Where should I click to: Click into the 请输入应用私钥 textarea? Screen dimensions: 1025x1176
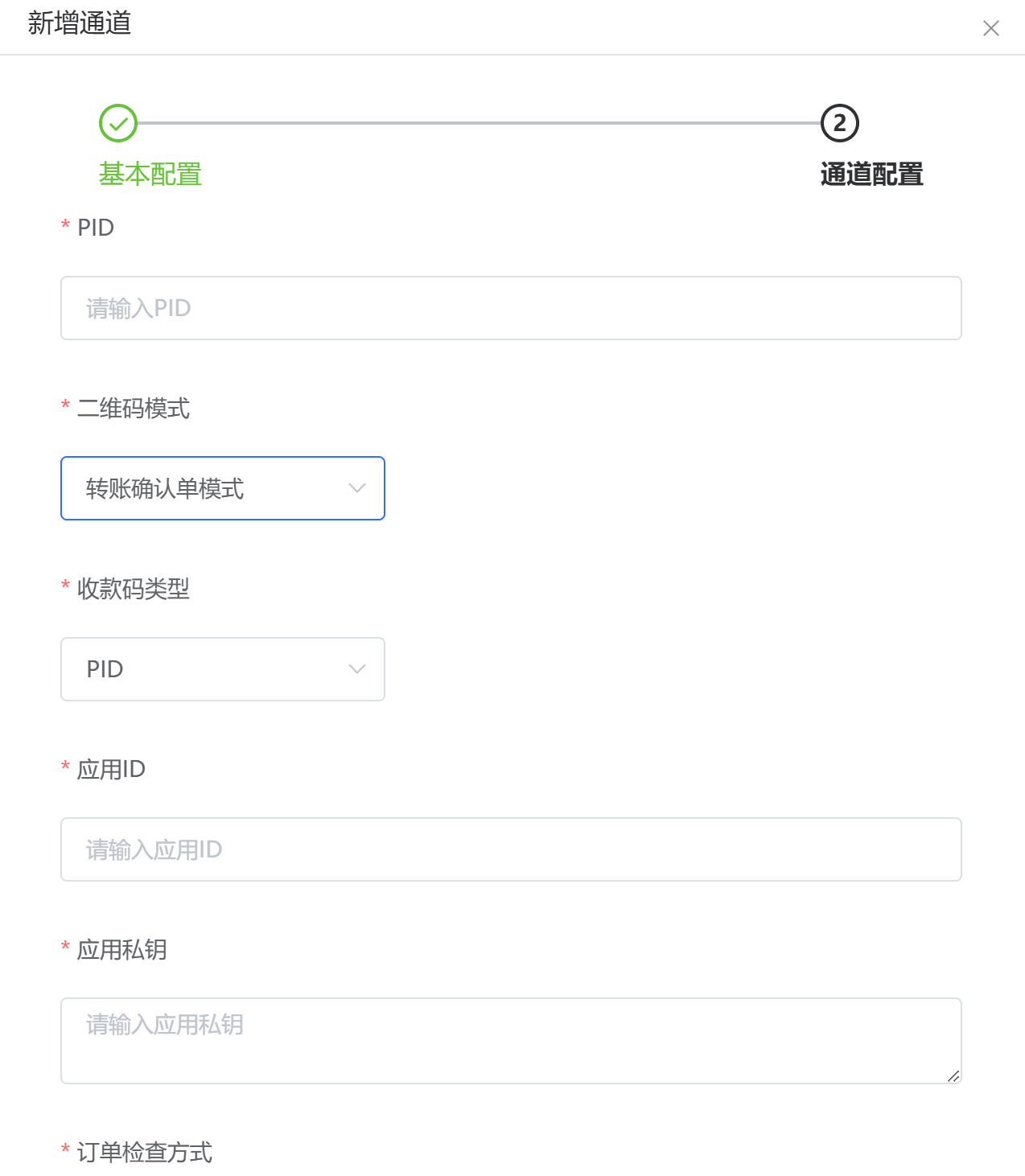511,1041
